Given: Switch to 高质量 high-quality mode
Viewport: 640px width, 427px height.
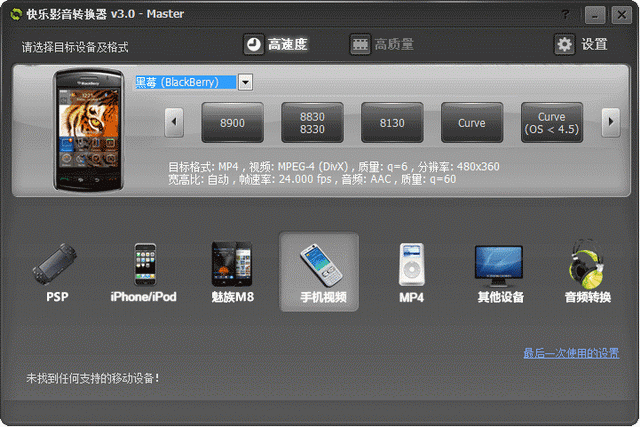Looking at the screenshot, I should tap(382, 44).
